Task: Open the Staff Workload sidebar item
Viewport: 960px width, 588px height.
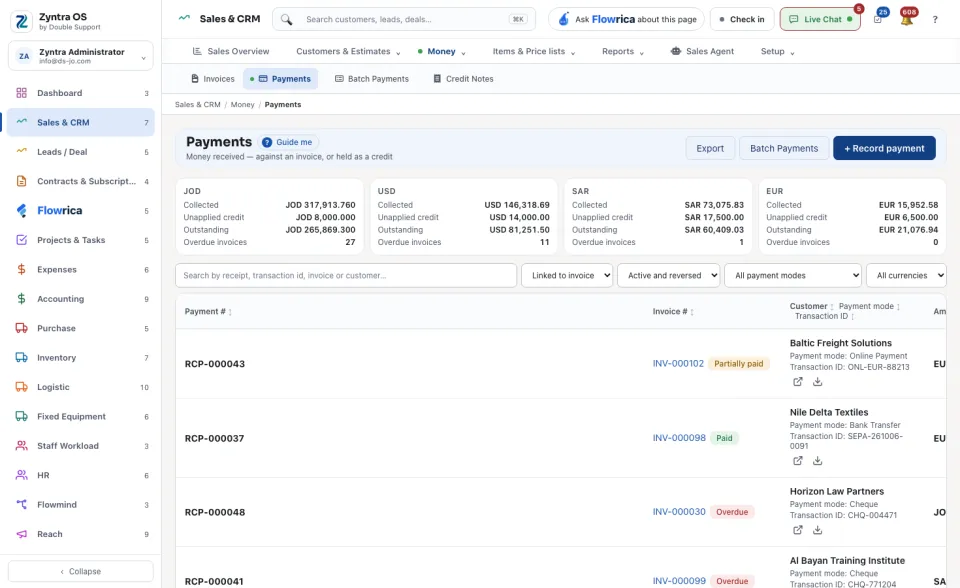Action: coord(81,446)
